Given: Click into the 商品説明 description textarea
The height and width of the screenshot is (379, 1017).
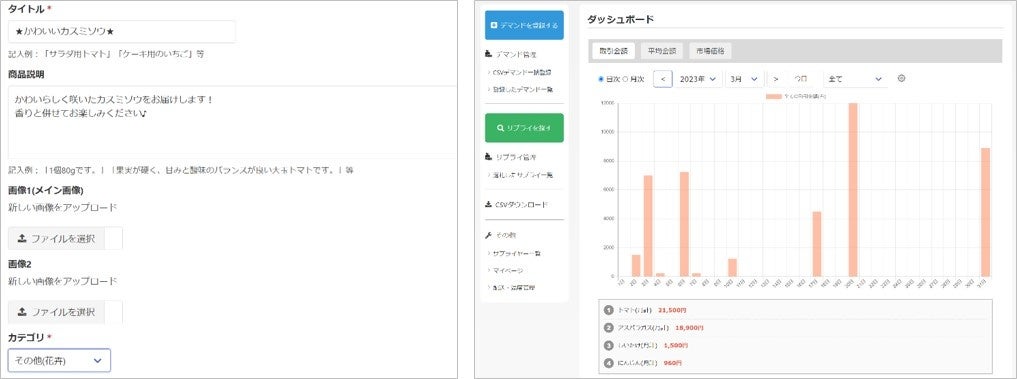Looking at the screenshot, I should pyautogui.click(x=232, y=121).
